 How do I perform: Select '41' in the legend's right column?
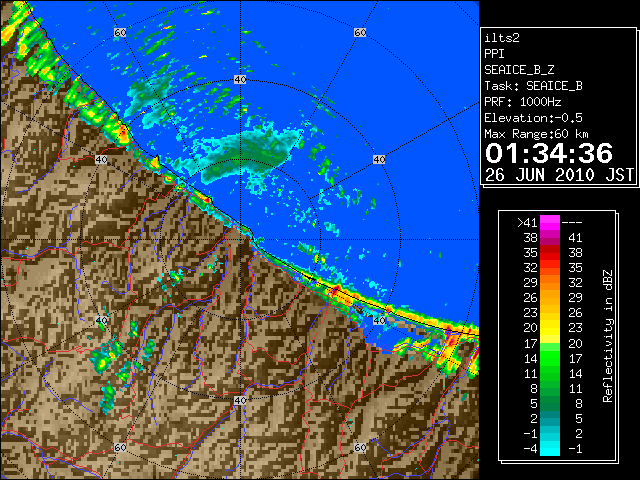(x=575, y=238)
